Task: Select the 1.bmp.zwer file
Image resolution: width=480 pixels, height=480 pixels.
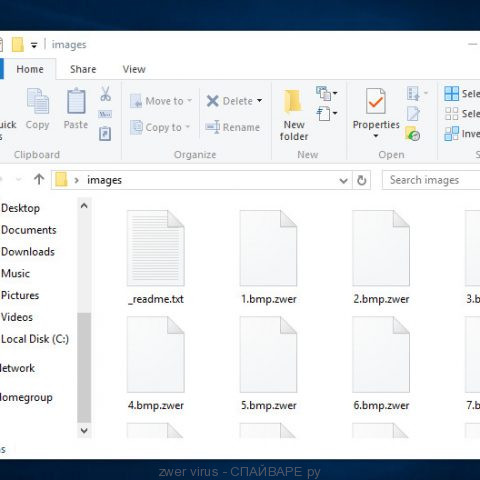Action: tap(268, 257)
